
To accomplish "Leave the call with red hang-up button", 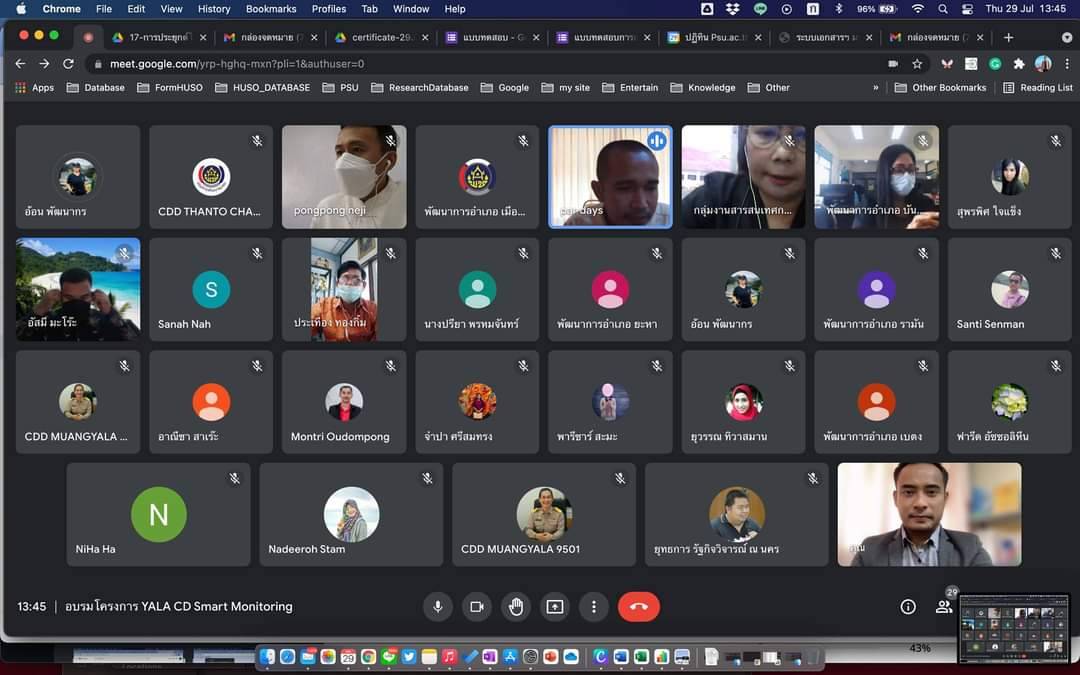I will [638, 607].
